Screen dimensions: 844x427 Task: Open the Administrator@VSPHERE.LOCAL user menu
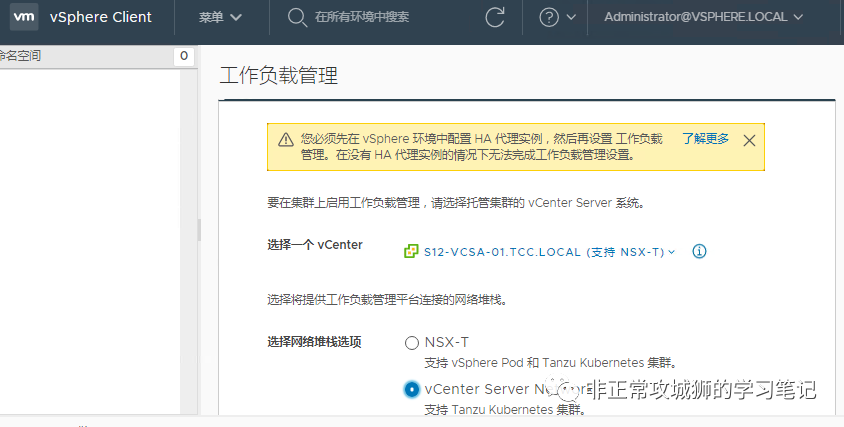[704, 17]
